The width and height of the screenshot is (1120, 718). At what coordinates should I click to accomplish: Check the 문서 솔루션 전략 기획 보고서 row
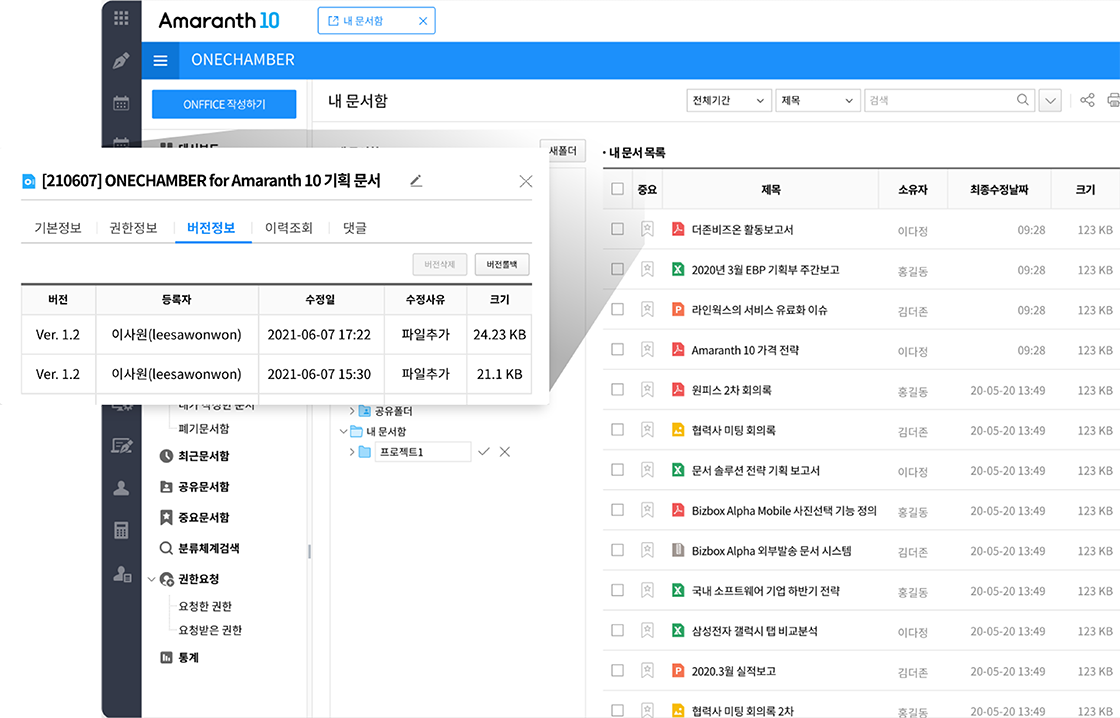click(x=617, y=470)
